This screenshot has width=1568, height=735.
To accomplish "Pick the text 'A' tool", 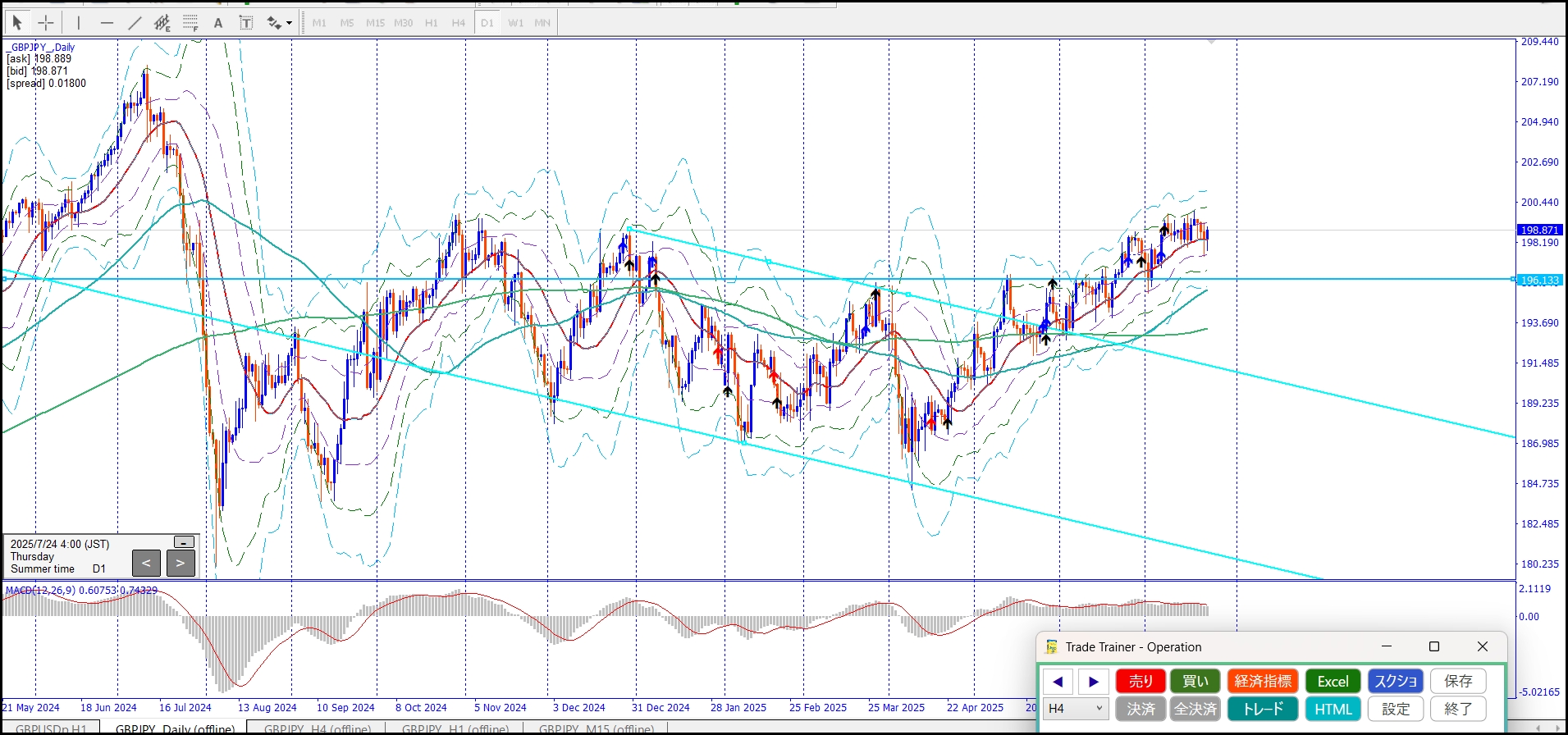I will (218, 23).
